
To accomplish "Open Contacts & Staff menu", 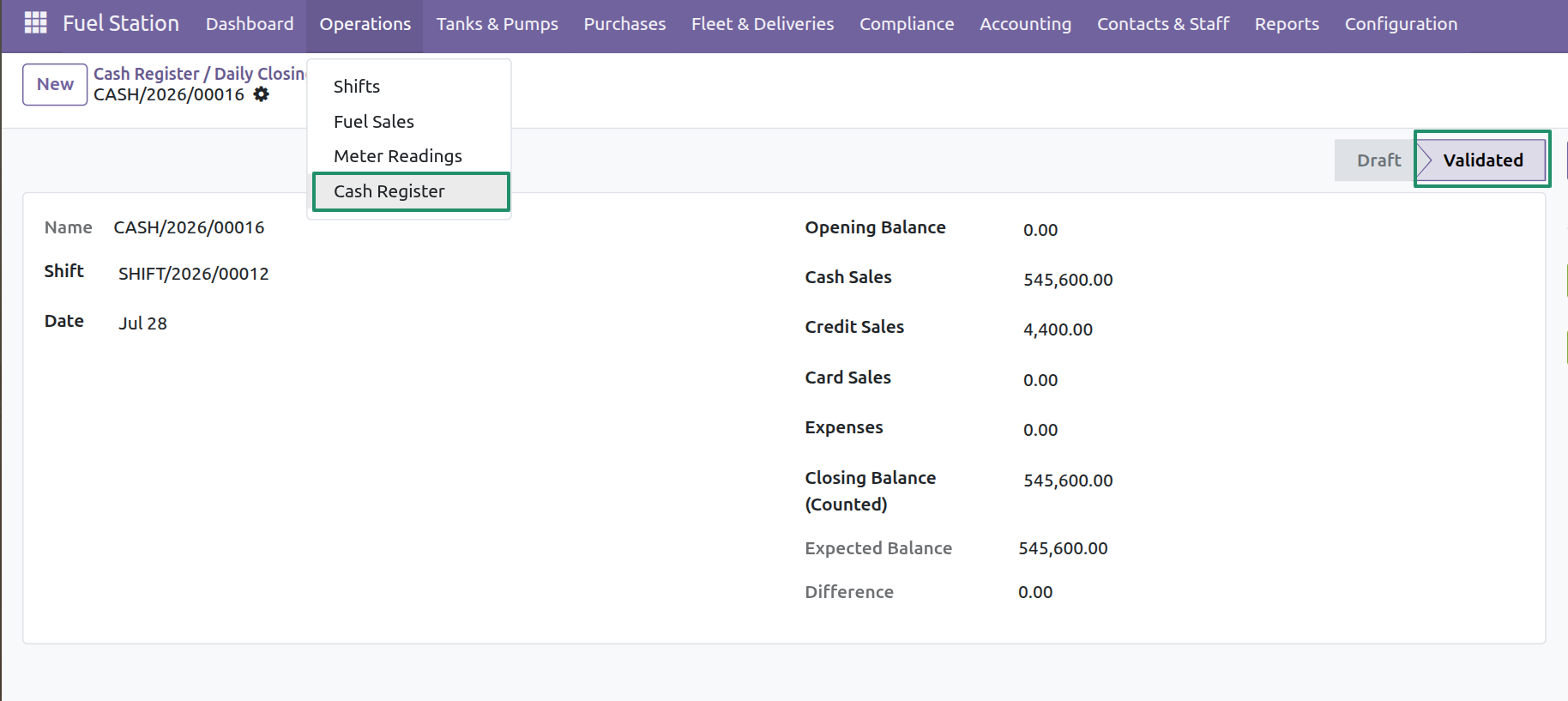I will click(1163, 24).
